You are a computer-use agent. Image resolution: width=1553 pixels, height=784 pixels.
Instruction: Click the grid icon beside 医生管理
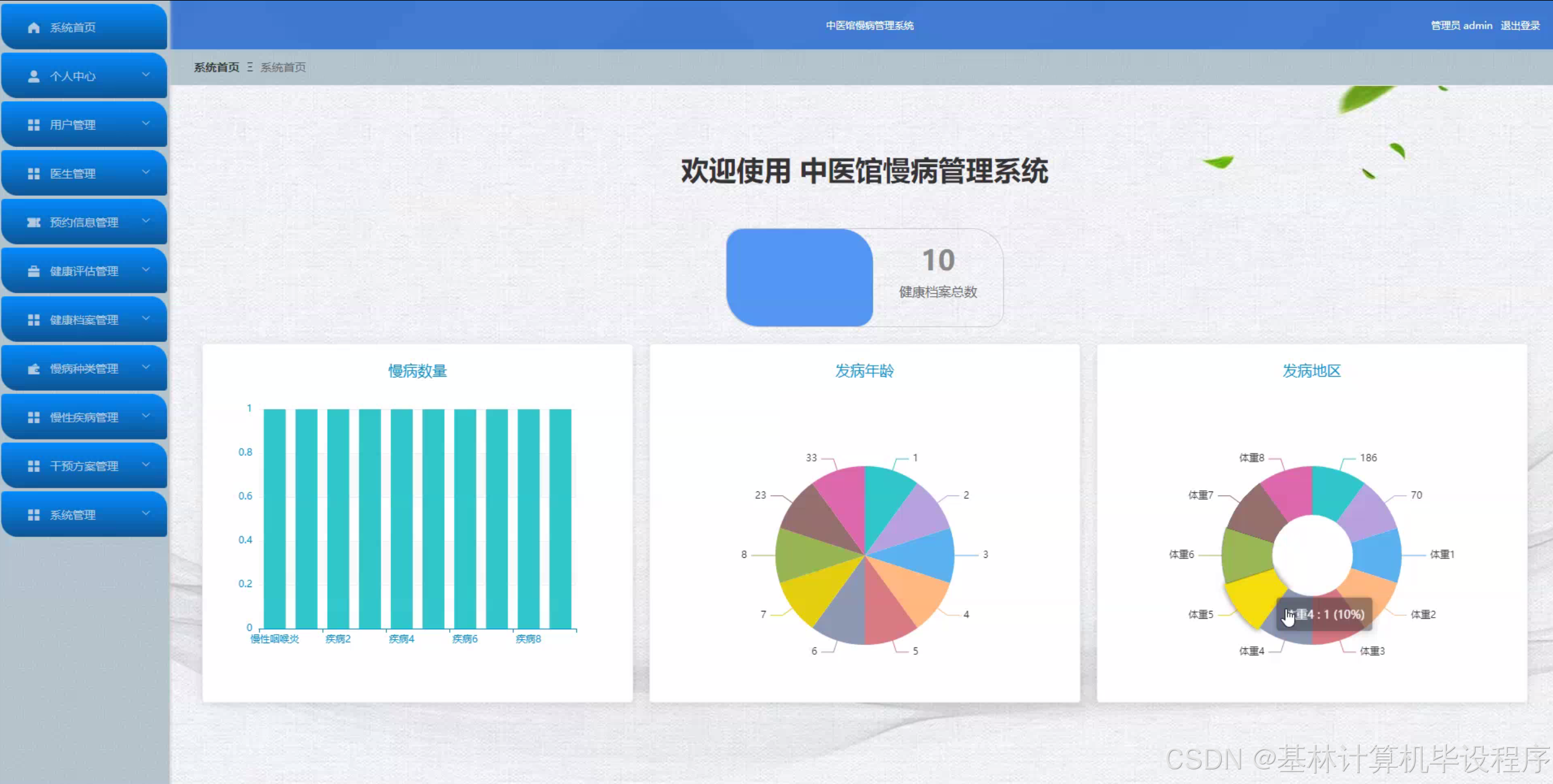34,174
